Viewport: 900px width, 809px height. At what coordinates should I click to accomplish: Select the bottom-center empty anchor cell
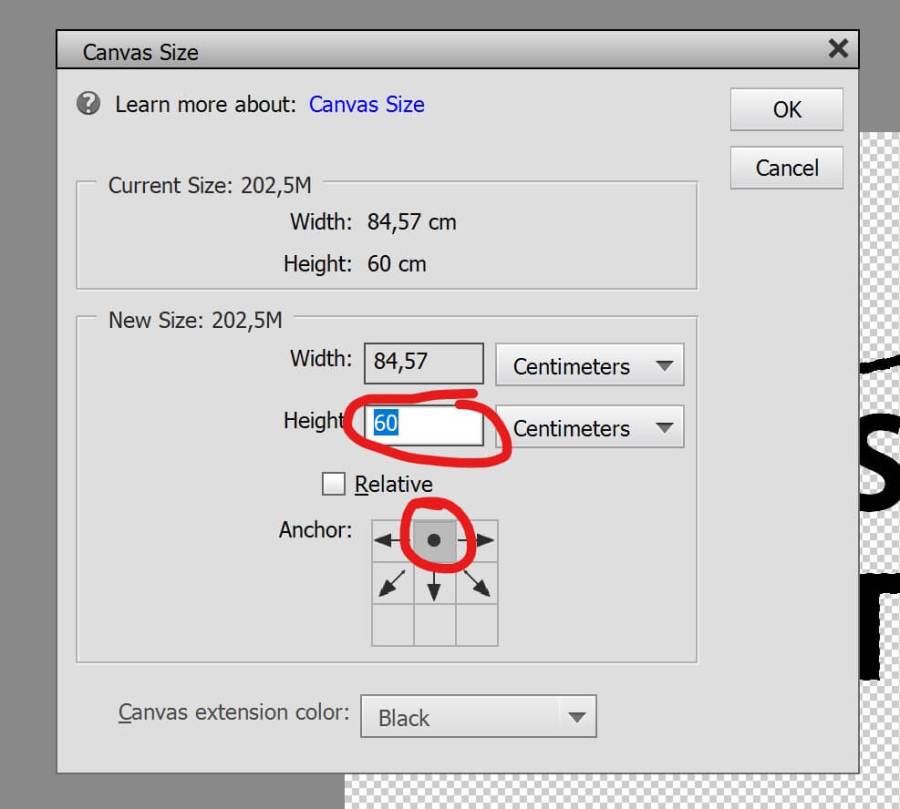click(434, 625)
